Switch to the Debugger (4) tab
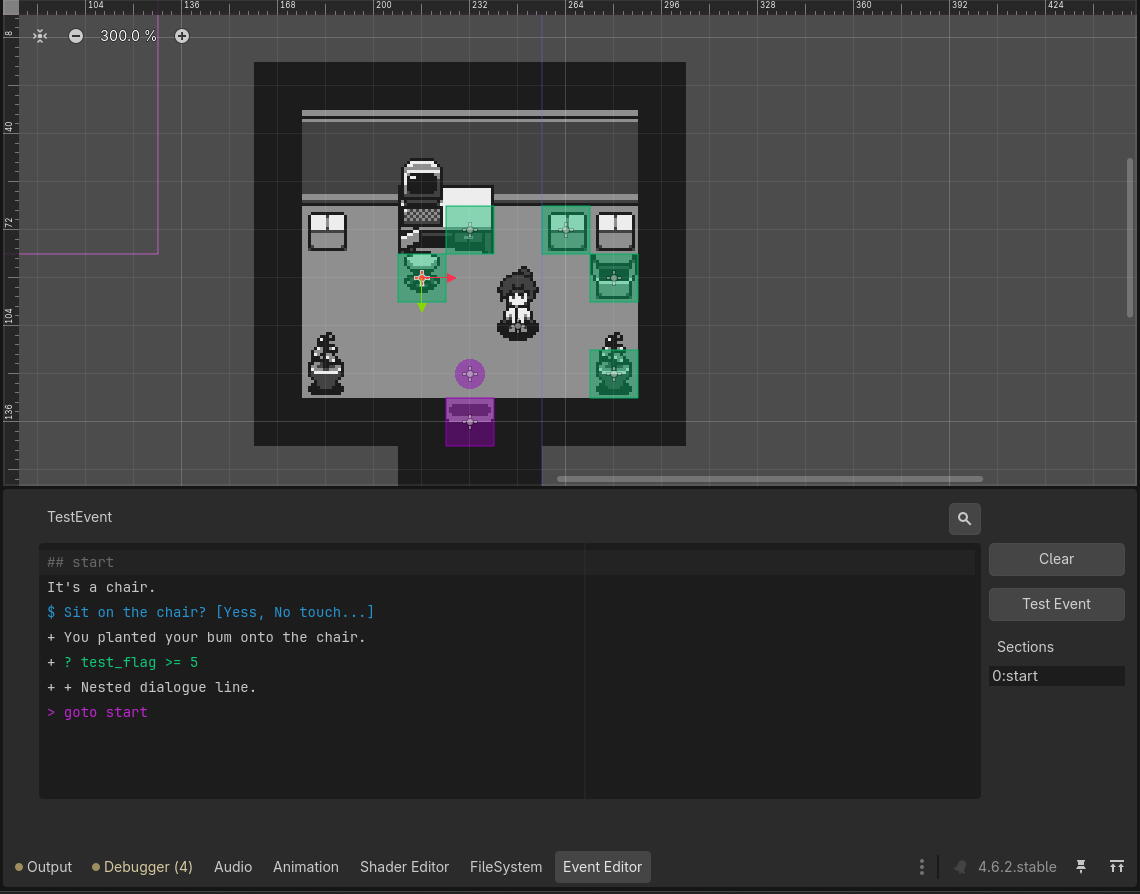The width and height of the screenshot is (1140, 894). point(142,867)
